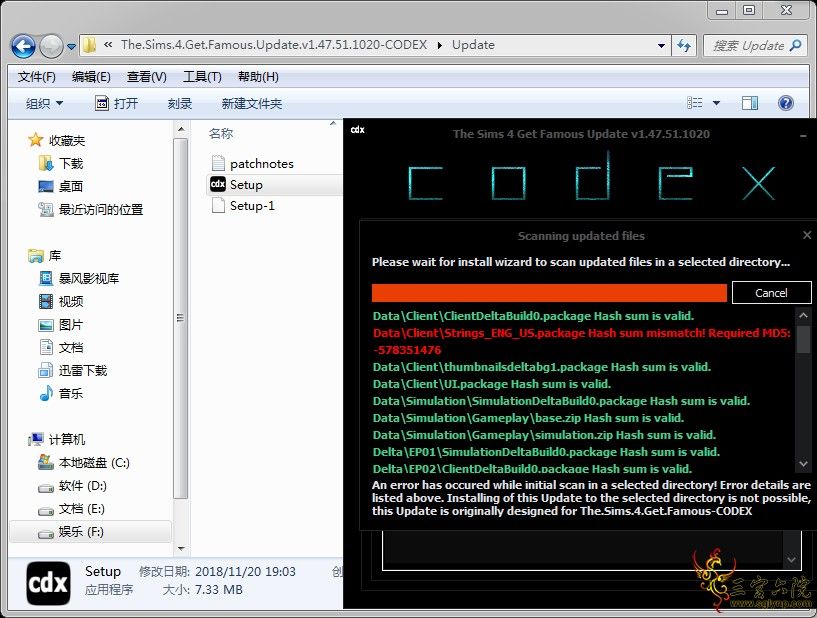The image size is (817, 618).
Task: Open Explorer help question mark icon
Action: [785, 103]
